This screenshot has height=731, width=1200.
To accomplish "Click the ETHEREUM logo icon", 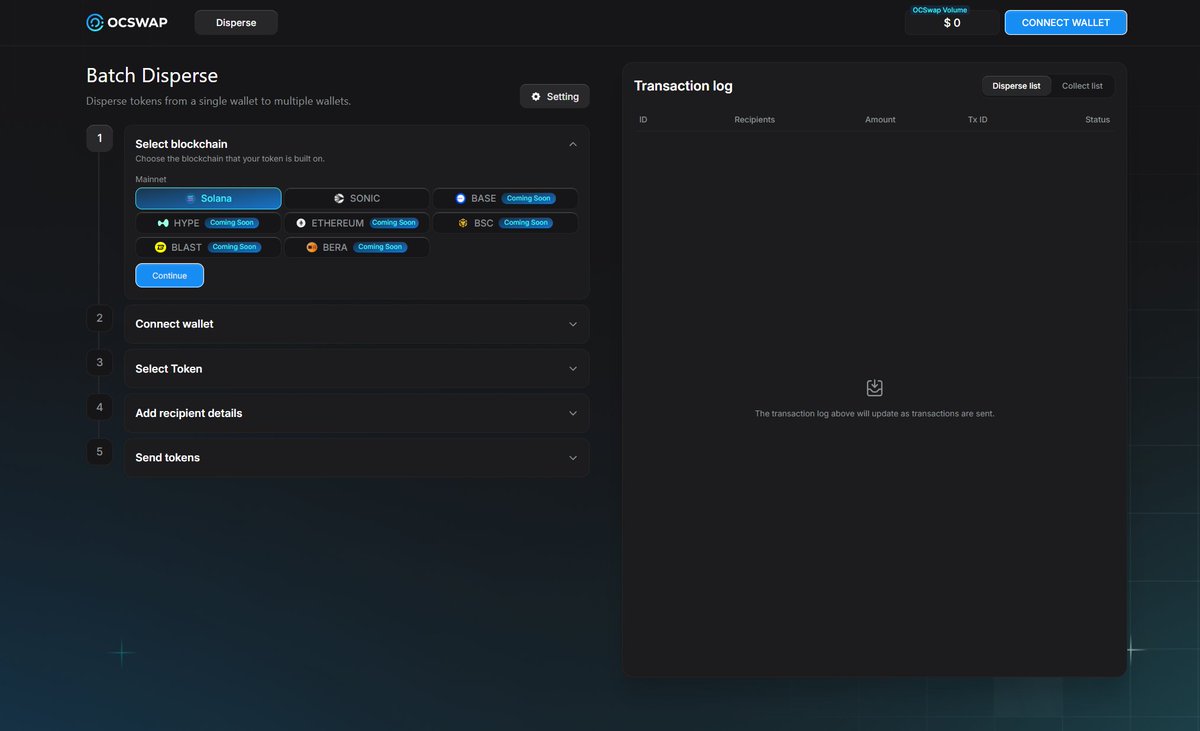I will click(301, 223).
